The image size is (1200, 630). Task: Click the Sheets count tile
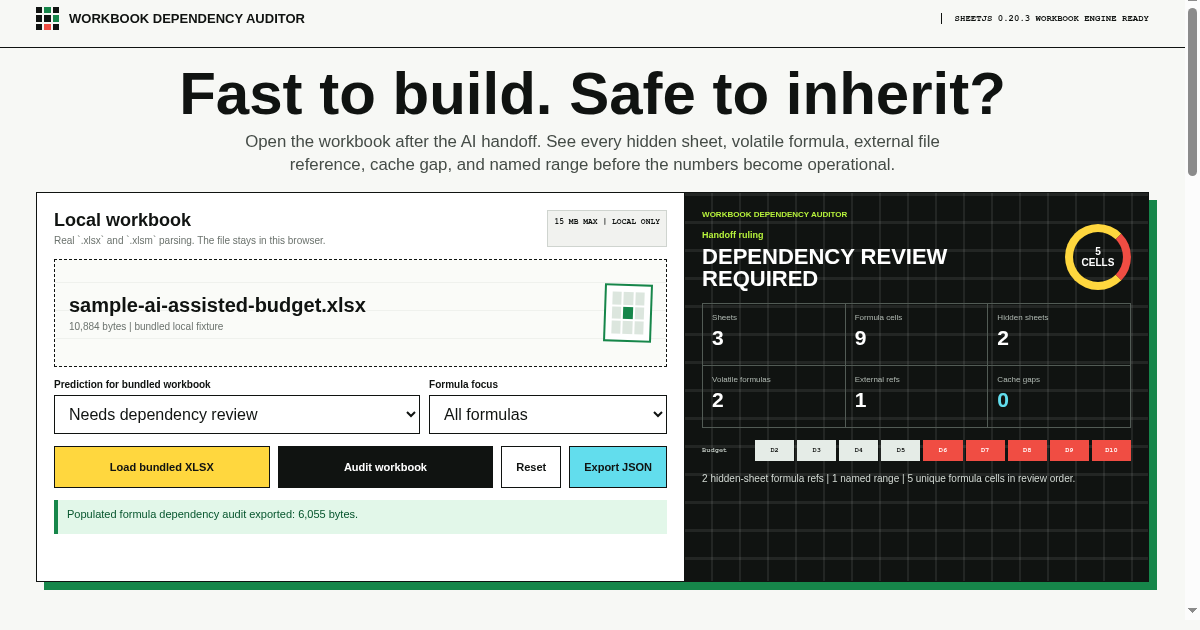(774, 334)
